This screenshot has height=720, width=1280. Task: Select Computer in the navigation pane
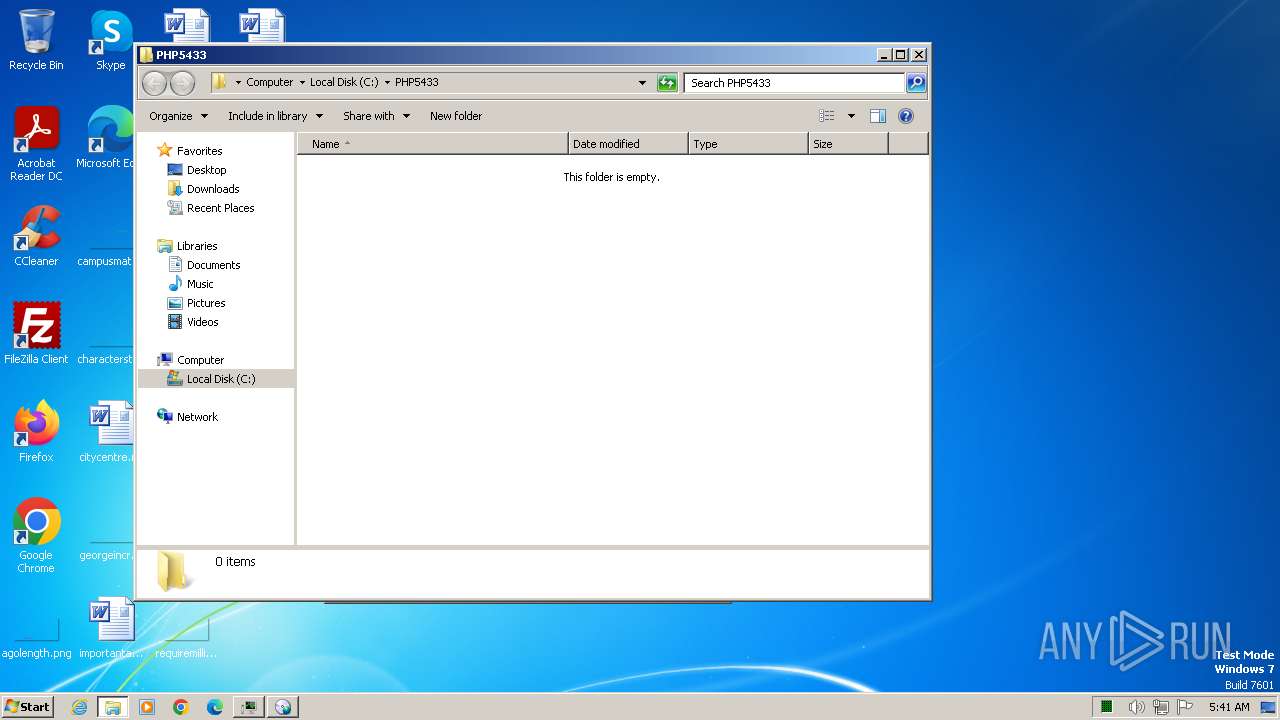pos(200,360)
